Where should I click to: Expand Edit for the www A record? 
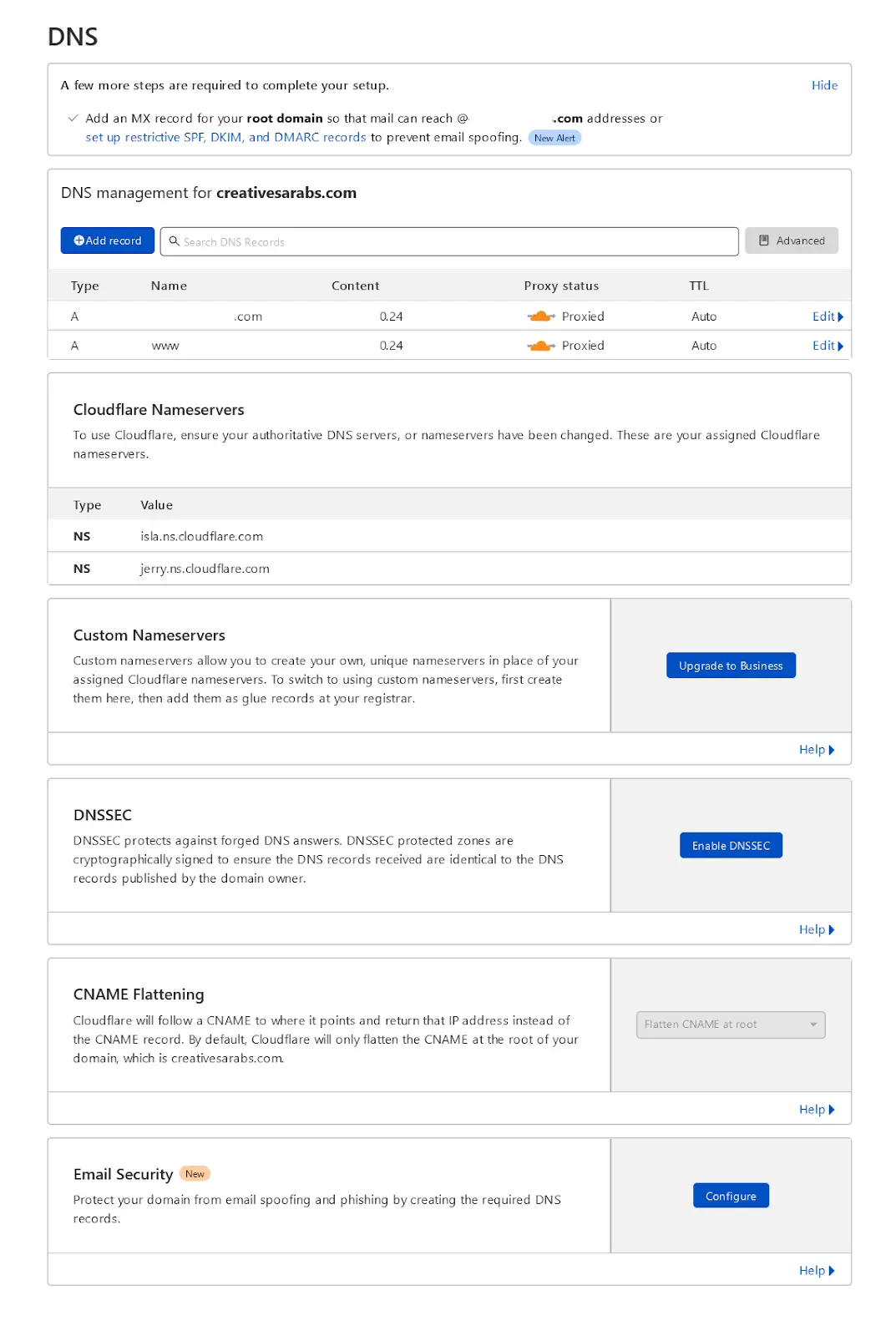coord(827,346)
